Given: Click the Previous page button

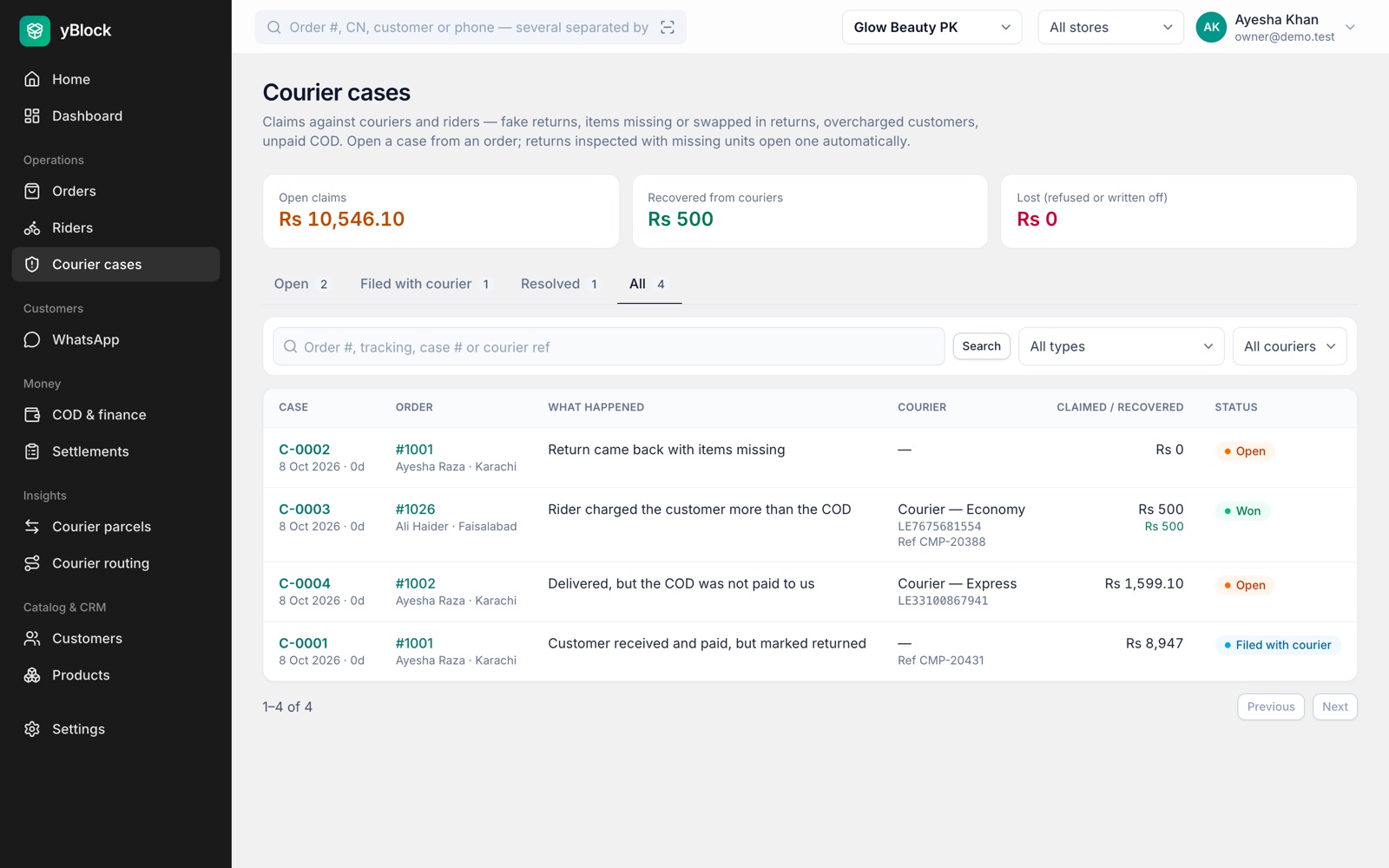Looking at the screenshot, I should [1270, 707].
